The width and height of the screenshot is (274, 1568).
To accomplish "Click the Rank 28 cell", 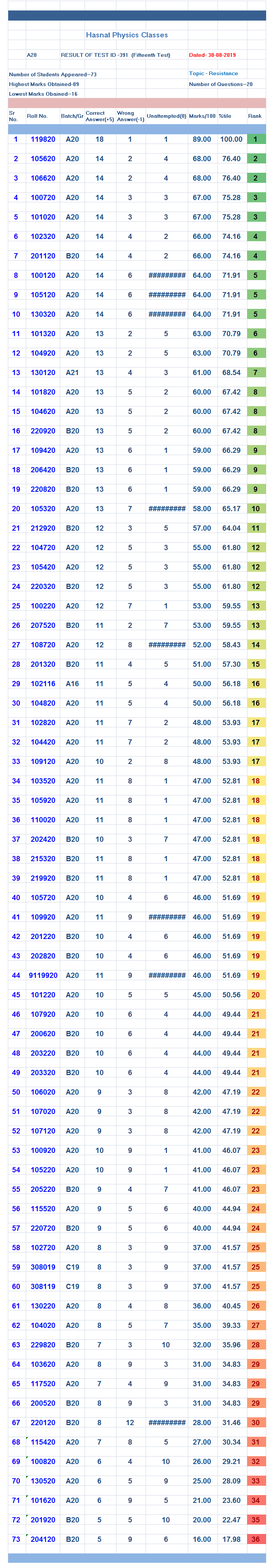I will [256, 1345].
